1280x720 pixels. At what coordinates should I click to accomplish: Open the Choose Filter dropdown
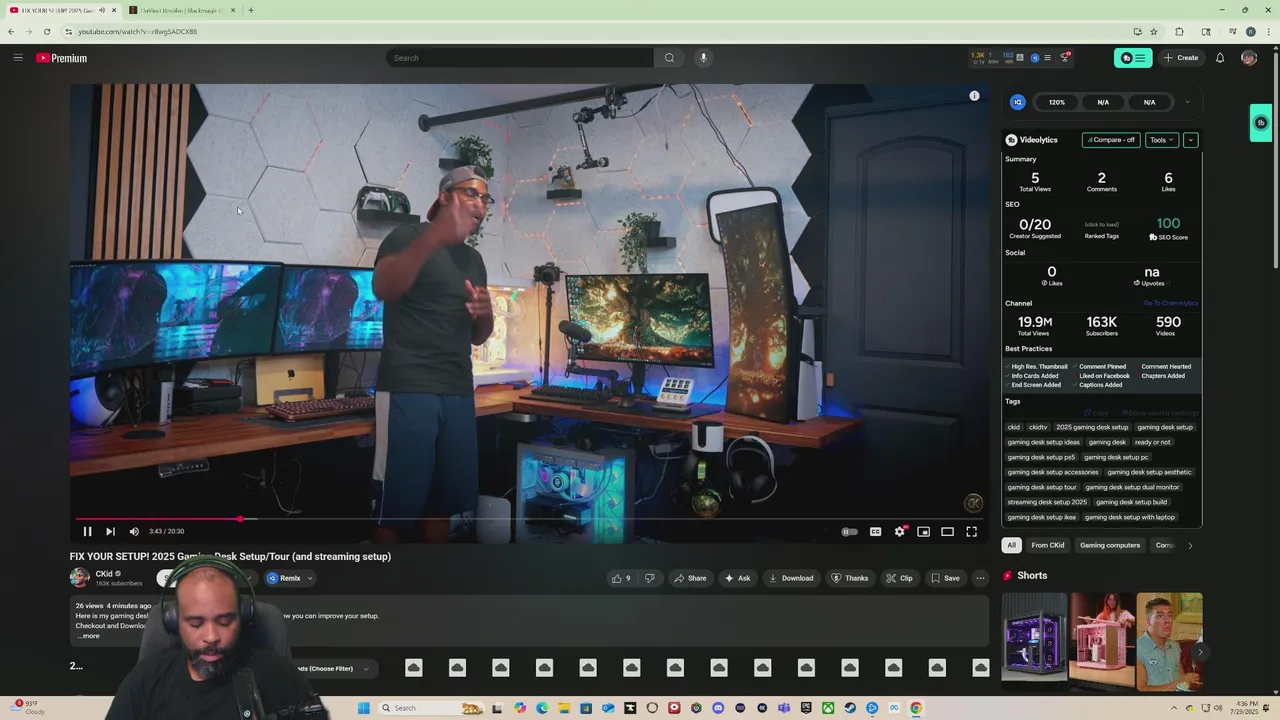tap(334, 668)
